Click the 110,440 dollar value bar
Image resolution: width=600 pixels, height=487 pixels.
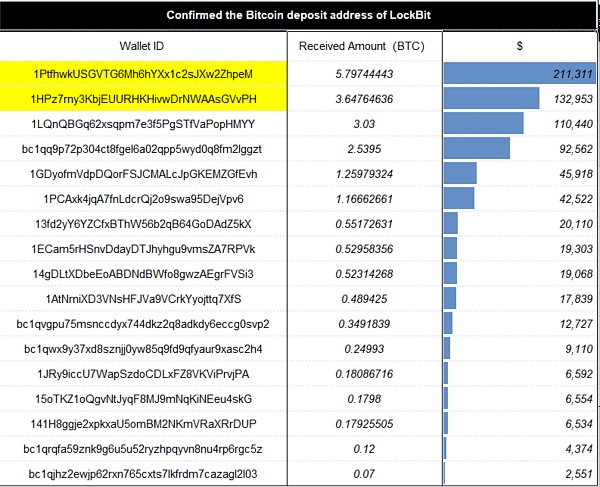pyautogui.click(x=484, y=124)
